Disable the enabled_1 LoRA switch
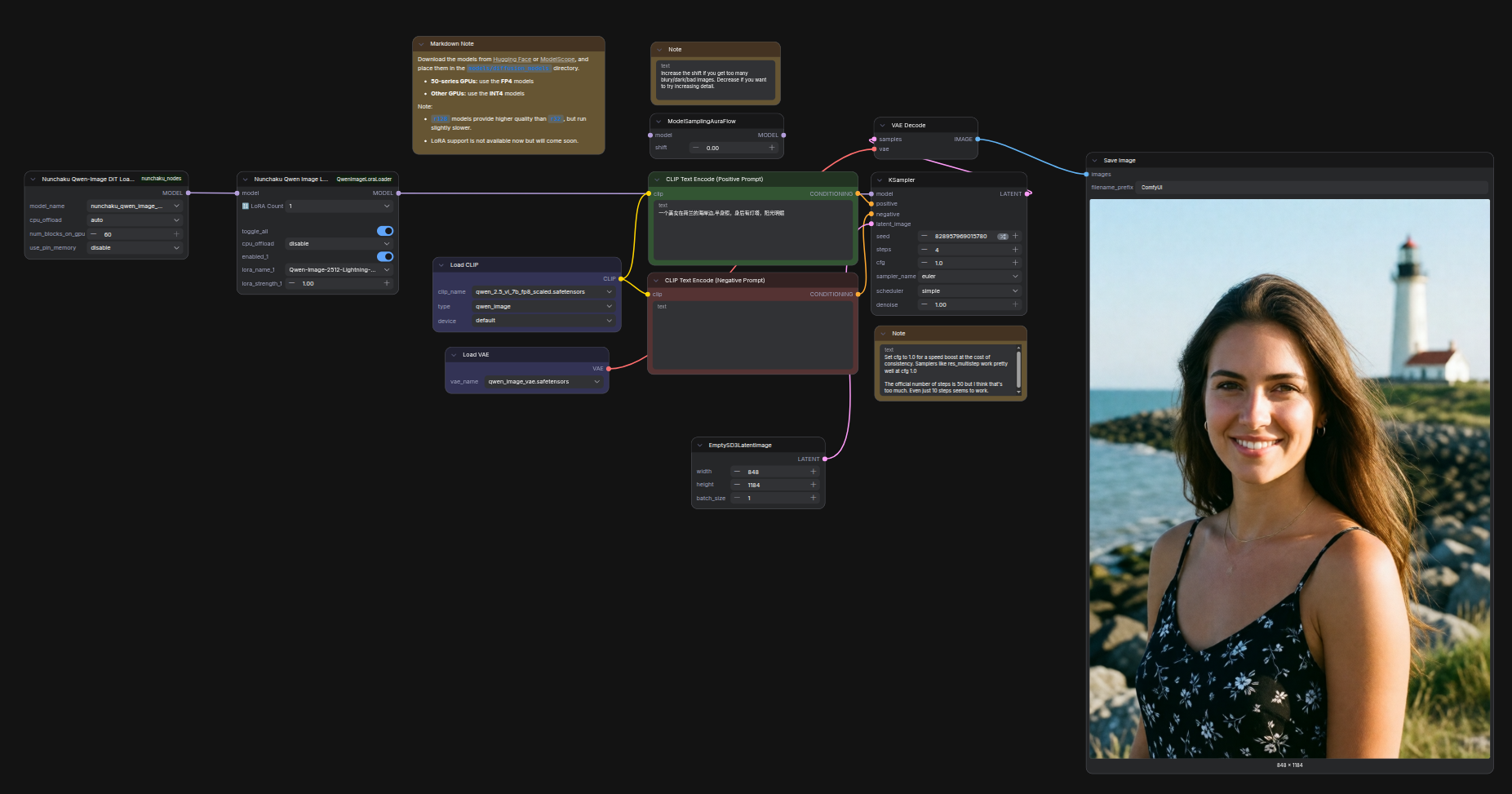The width and height of the screenshot is (1512, 794). [x=384, y=256]
